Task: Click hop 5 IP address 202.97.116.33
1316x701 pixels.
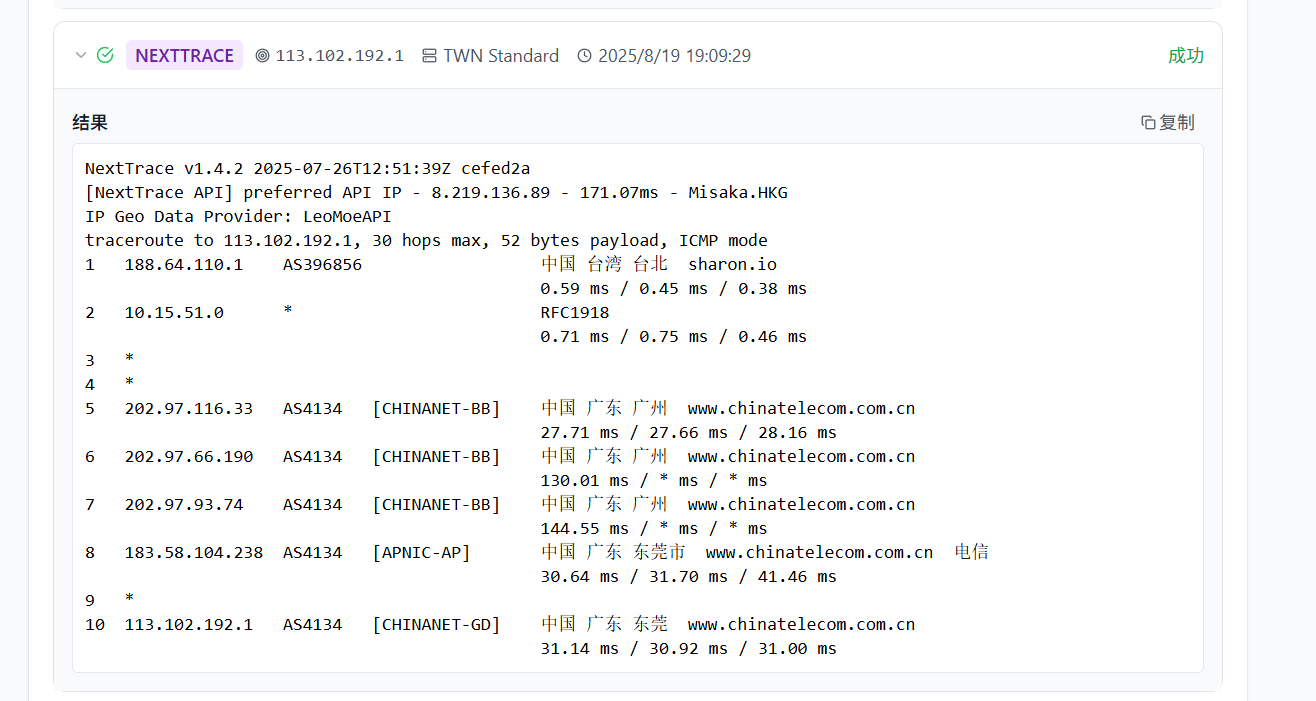Action: [188, 408]
